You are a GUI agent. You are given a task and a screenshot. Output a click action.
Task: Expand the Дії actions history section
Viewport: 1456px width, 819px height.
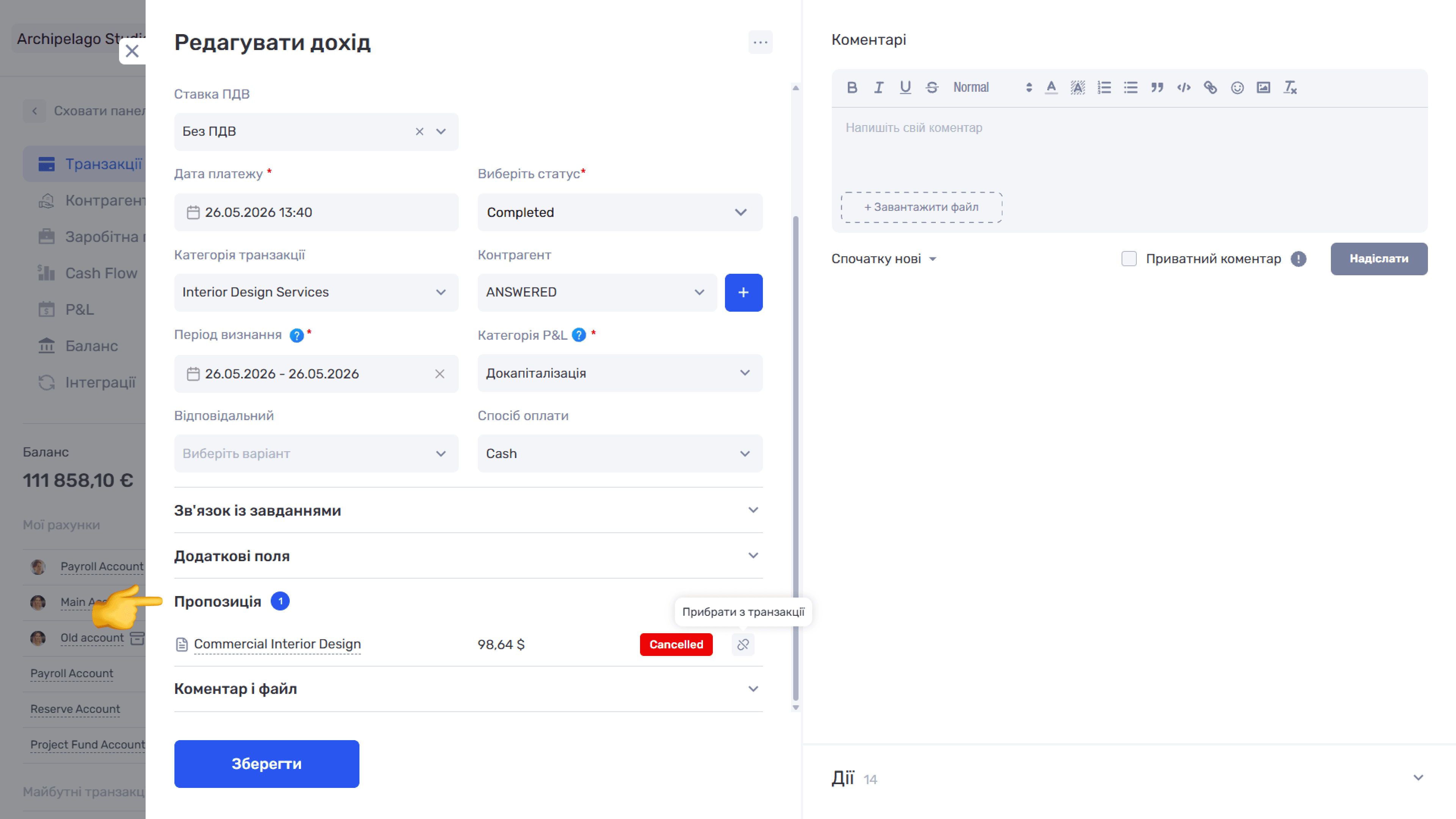pos(1129,779)
